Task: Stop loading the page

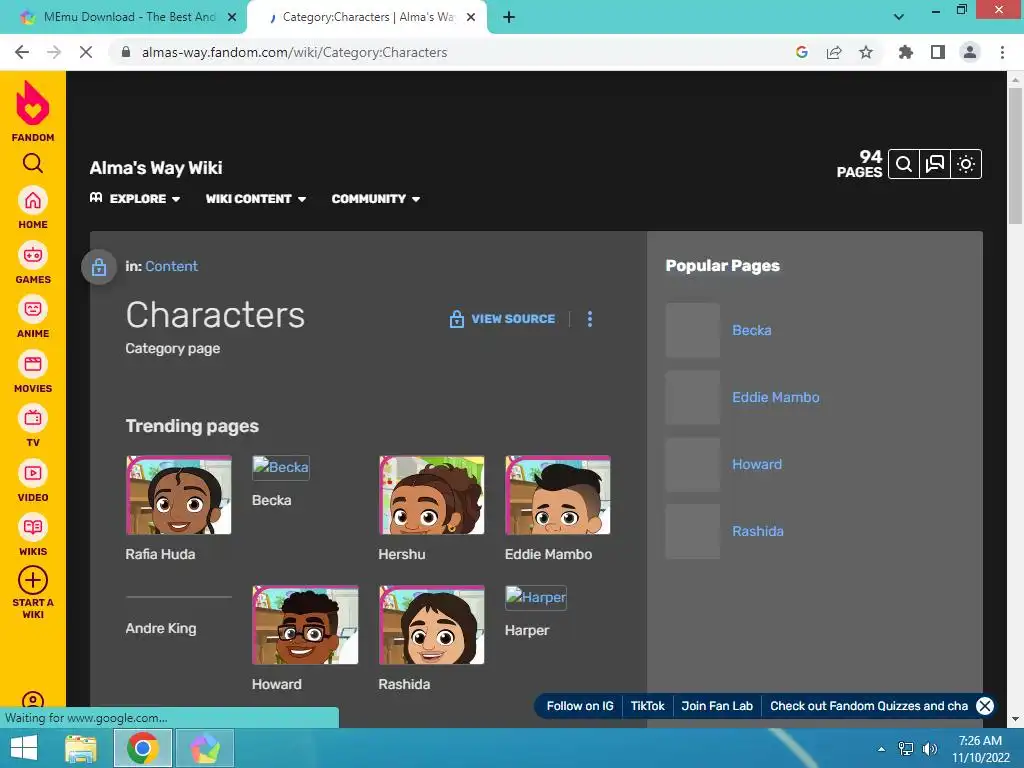Action: 86,52
